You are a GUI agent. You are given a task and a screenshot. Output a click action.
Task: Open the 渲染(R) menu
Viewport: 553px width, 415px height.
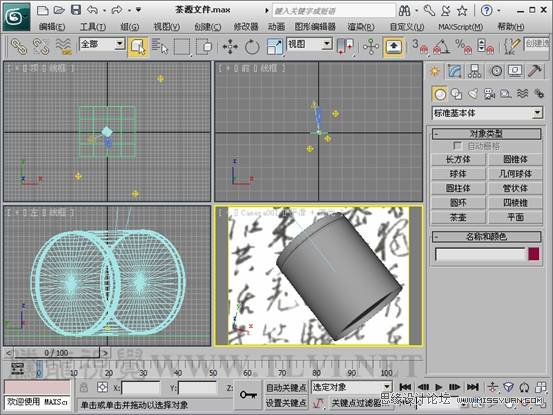point(361,27)
